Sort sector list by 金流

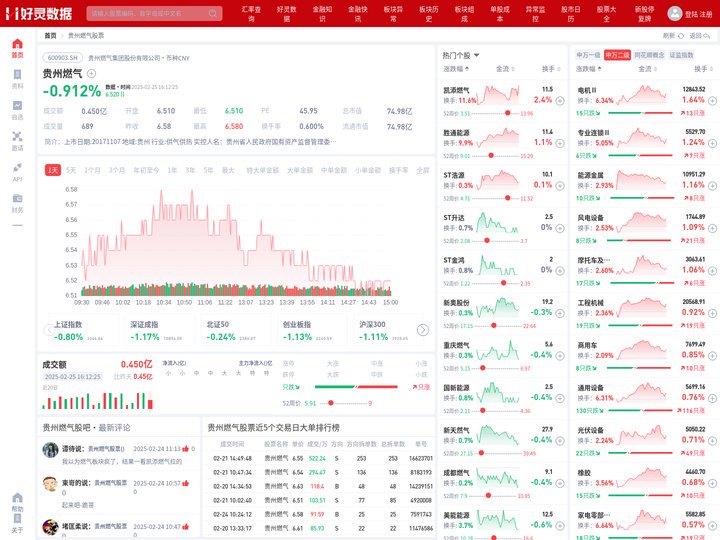pyautogui.click(x=647, y=69)
